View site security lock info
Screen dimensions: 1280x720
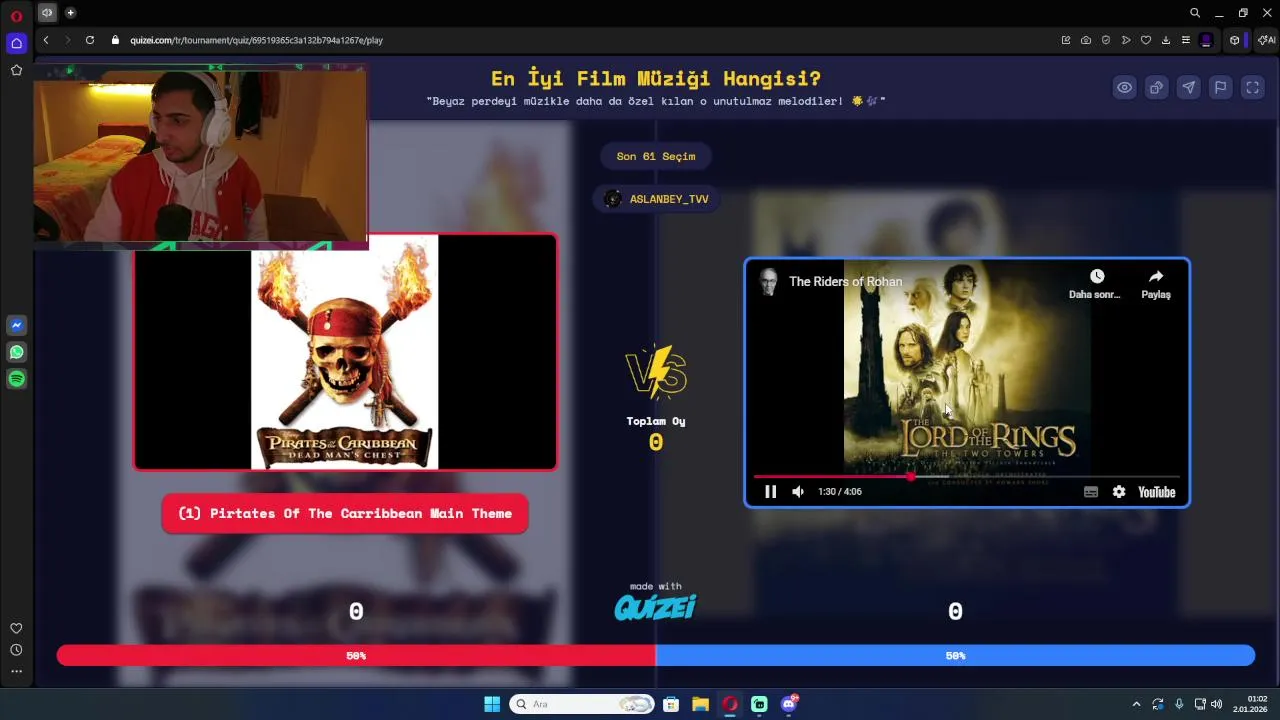coord(115,40)
